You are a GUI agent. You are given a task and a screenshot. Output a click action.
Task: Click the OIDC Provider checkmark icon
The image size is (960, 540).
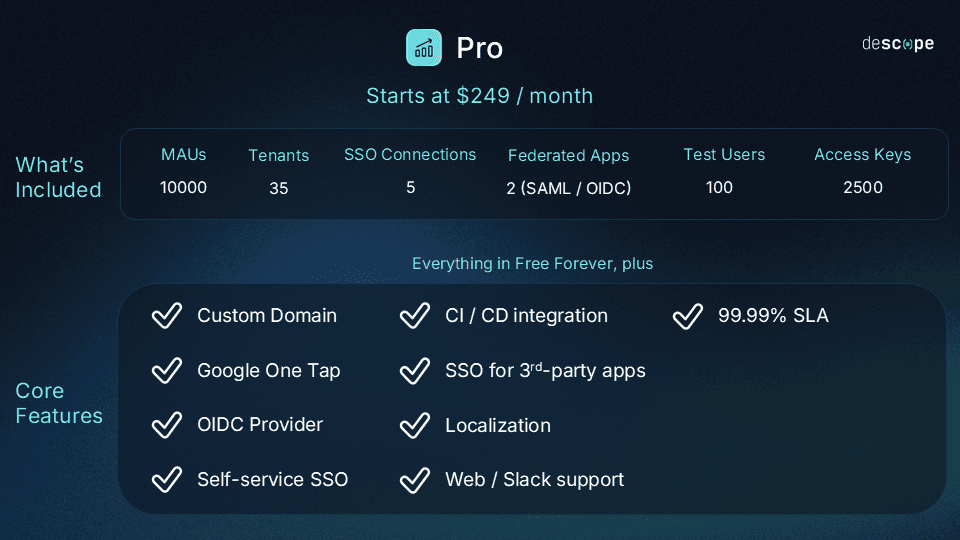(x=166, y=425)
